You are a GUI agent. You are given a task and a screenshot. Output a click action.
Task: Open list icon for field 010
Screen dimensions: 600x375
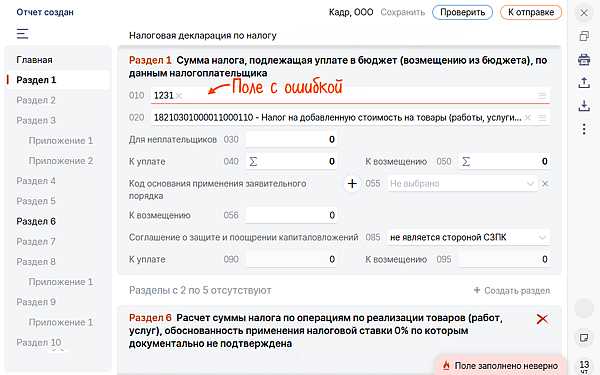(x=541, y=96)
